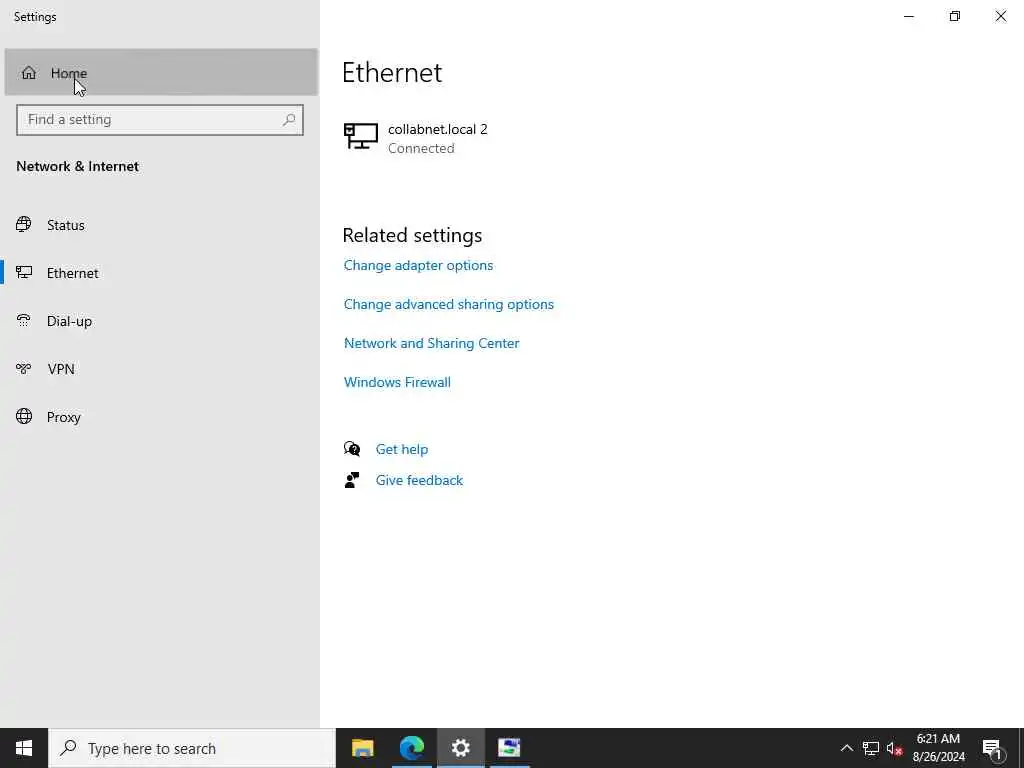
Task: Open Proxy settings
Action: [160, 417]
